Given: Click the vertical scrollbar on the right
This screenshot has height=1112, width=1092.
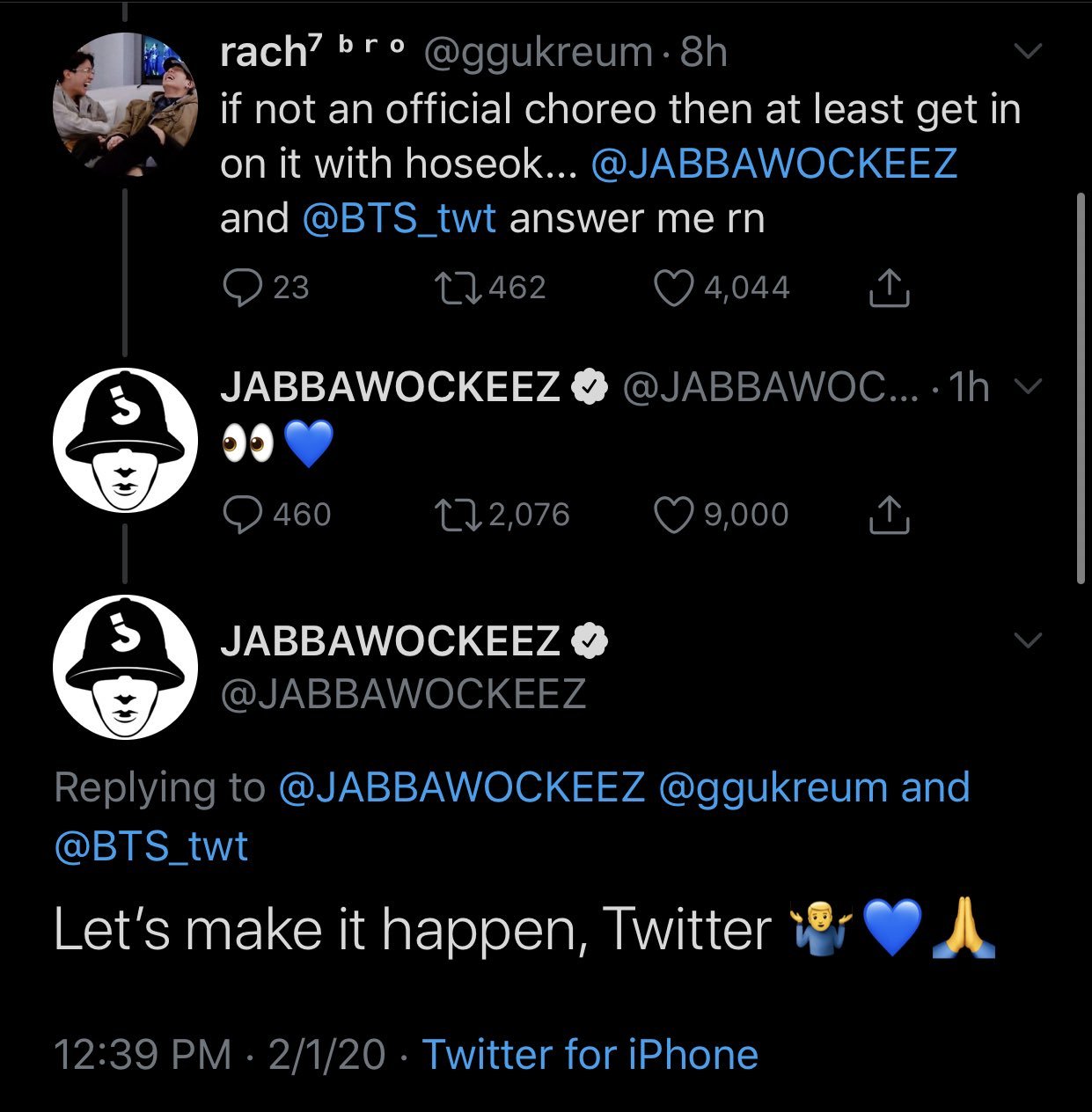Looking at the screenshot, I should pyautogui.click(x=1081, y=387).
